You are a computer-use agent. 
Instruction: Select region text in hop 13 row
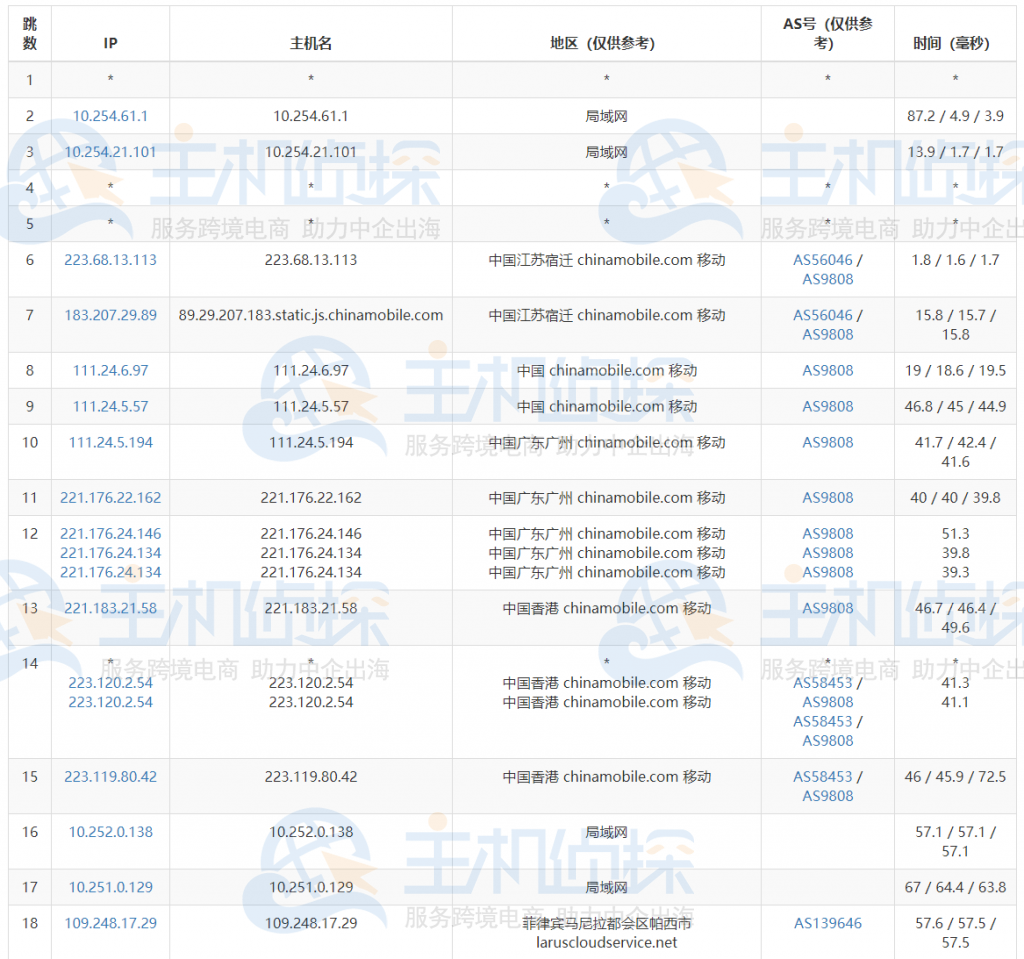(606, 609)
